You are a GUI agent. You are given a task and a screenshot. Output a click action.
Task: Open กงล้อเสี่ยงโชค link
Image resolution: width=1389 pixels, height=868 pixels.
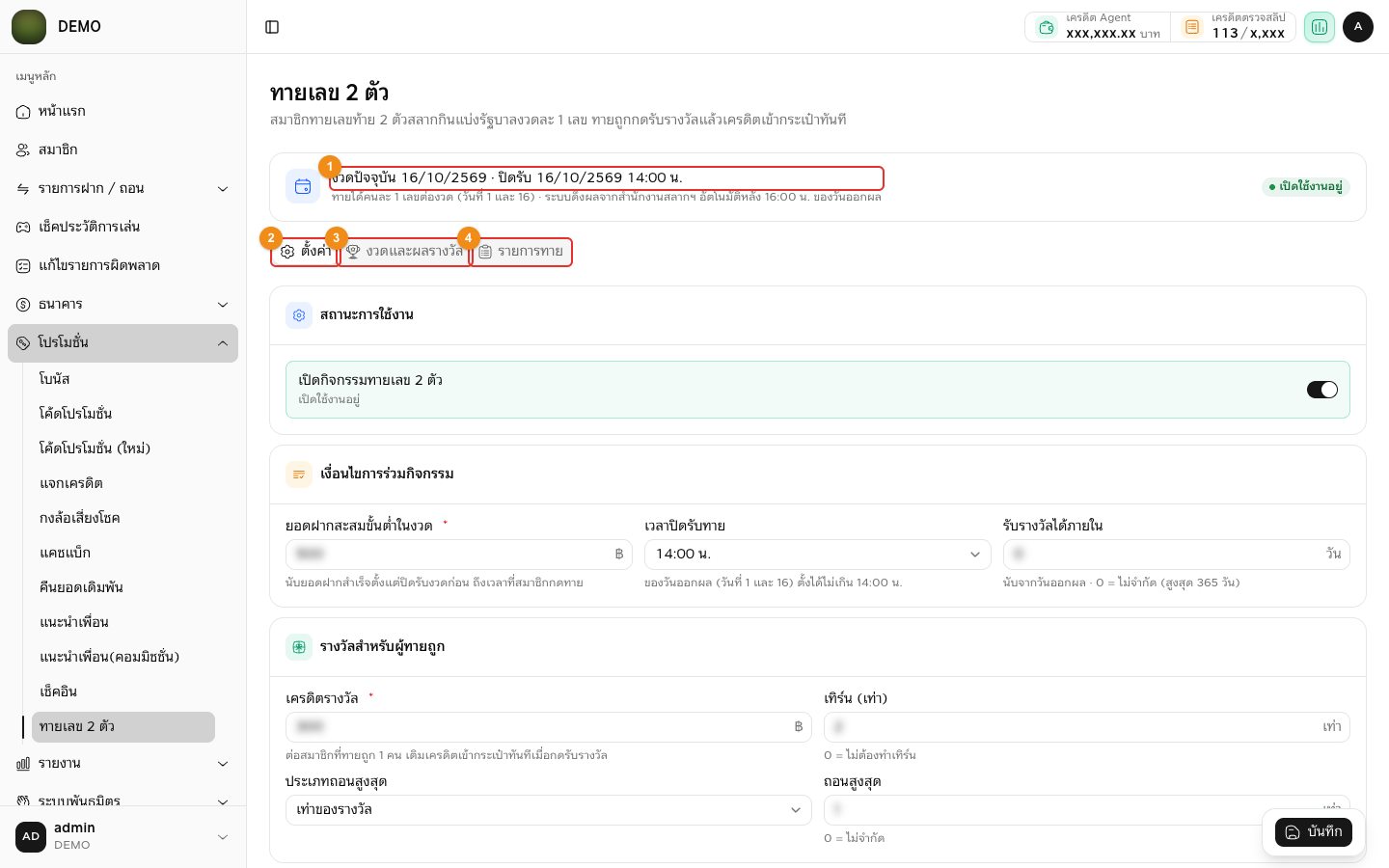123,519
